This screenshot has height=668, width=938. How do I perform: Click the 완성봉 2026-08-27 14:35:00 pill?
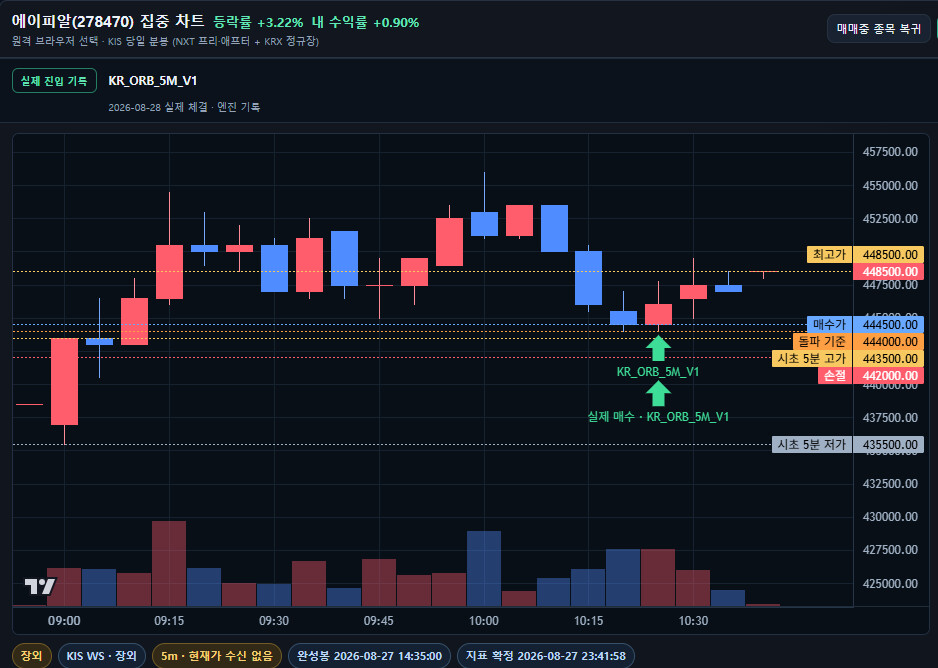click(x=369, y=656)
